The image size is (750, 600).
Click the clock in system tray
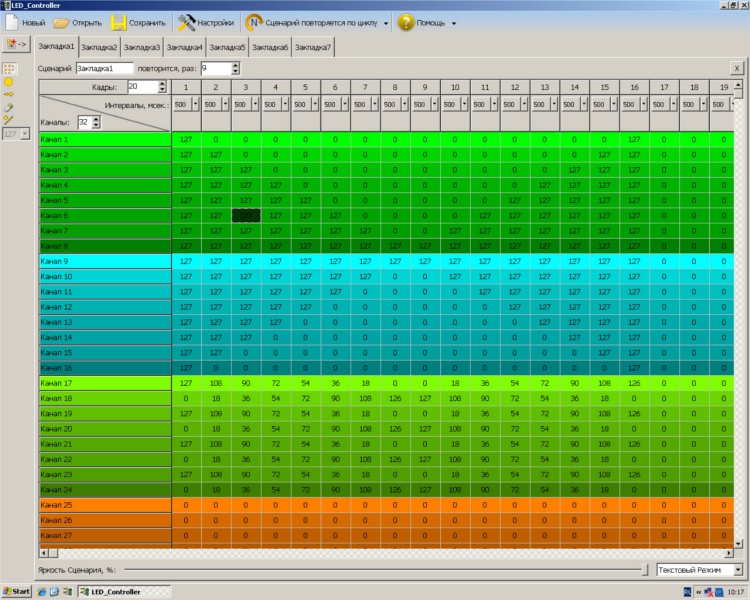coord(736,592)
